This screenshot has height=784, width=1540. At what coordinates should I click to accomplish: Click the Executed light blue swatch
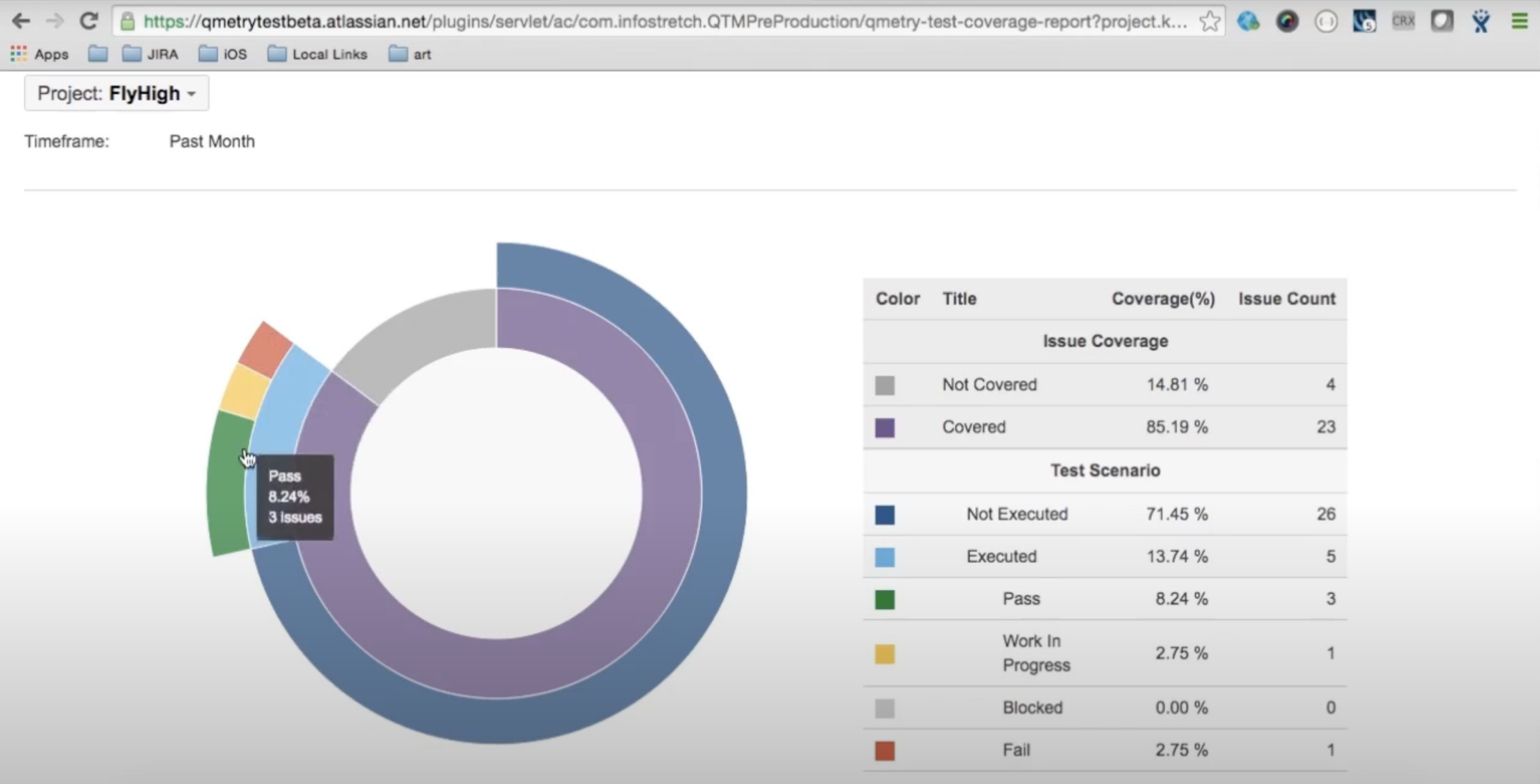point(885,557)
